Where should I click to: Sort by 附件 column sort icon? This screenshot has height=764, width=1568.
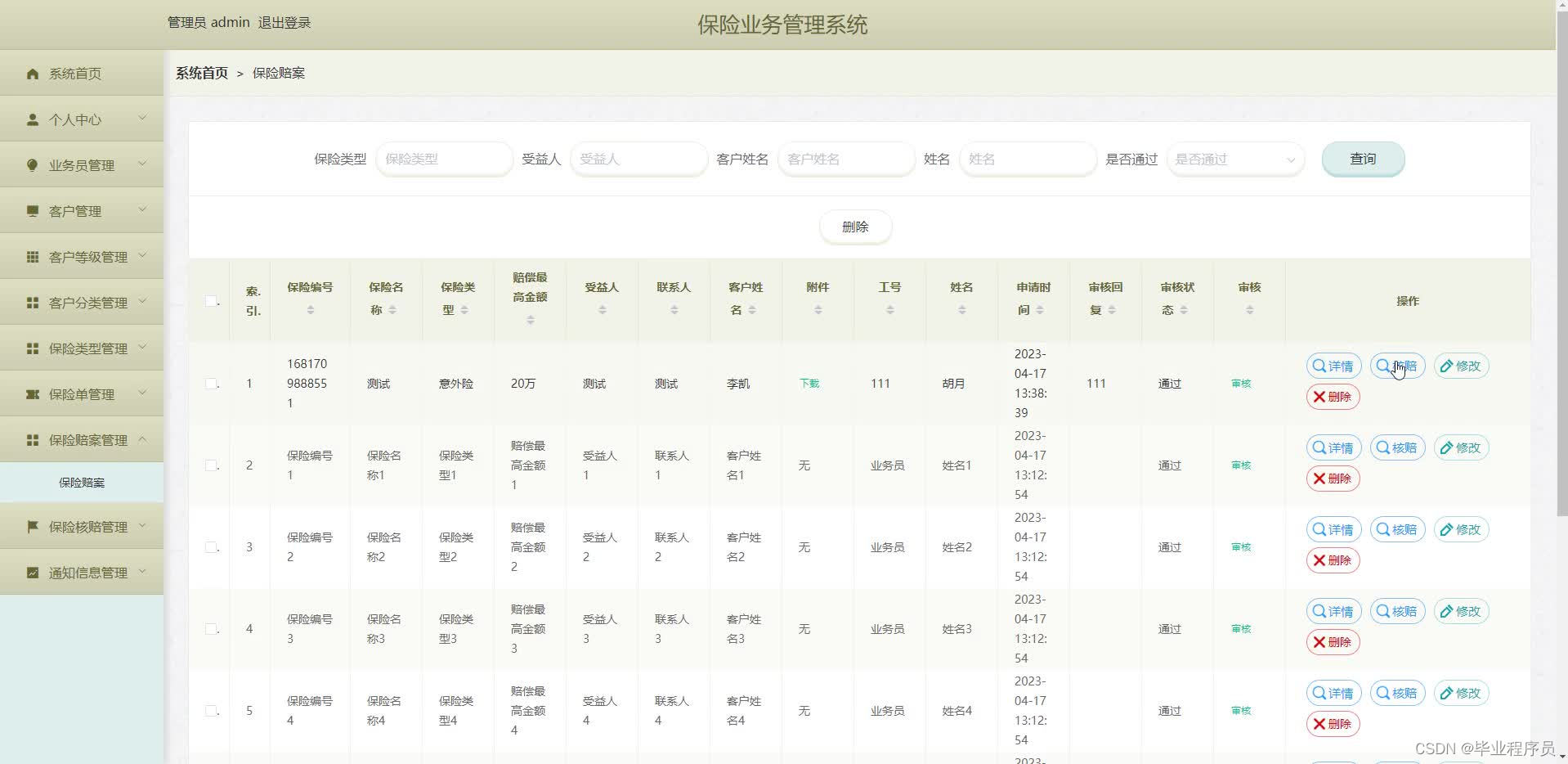click(x=818, y=310)
